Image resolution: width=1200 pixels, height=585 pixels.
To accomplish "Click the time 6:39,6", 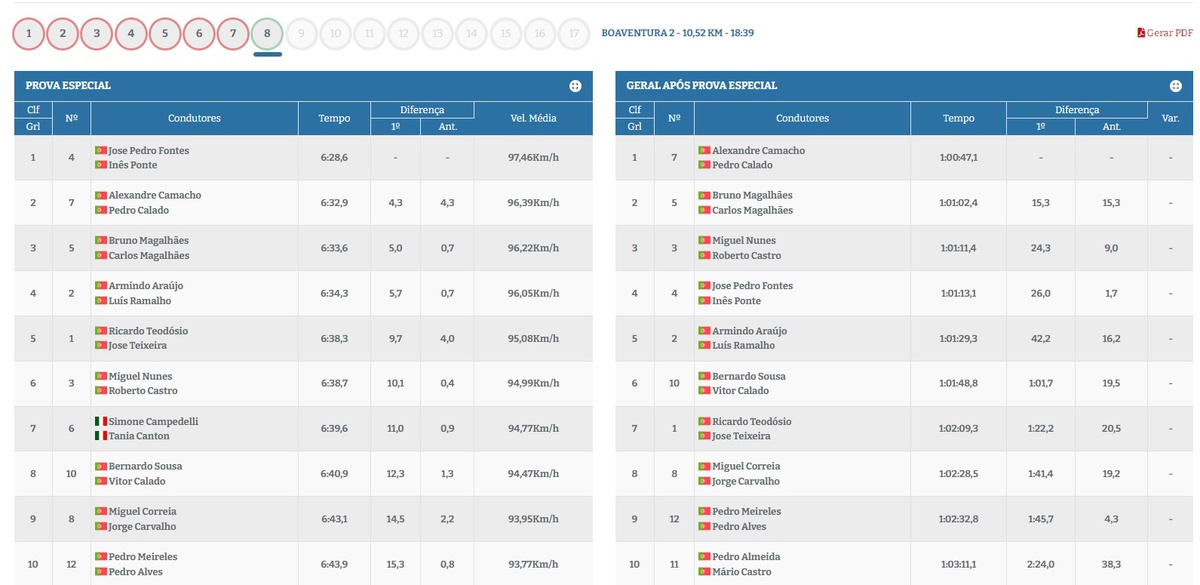I will [x=334, y=428].
